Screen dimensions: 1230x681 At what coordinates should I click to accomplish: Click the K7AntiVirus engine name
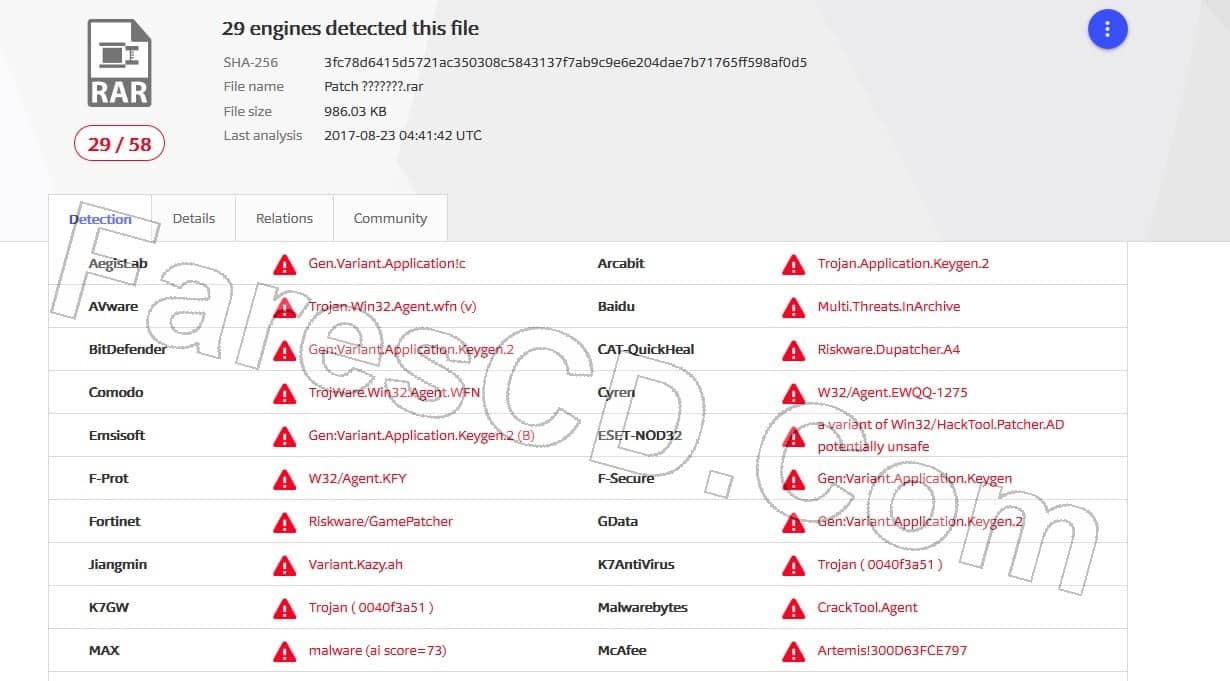636,565
